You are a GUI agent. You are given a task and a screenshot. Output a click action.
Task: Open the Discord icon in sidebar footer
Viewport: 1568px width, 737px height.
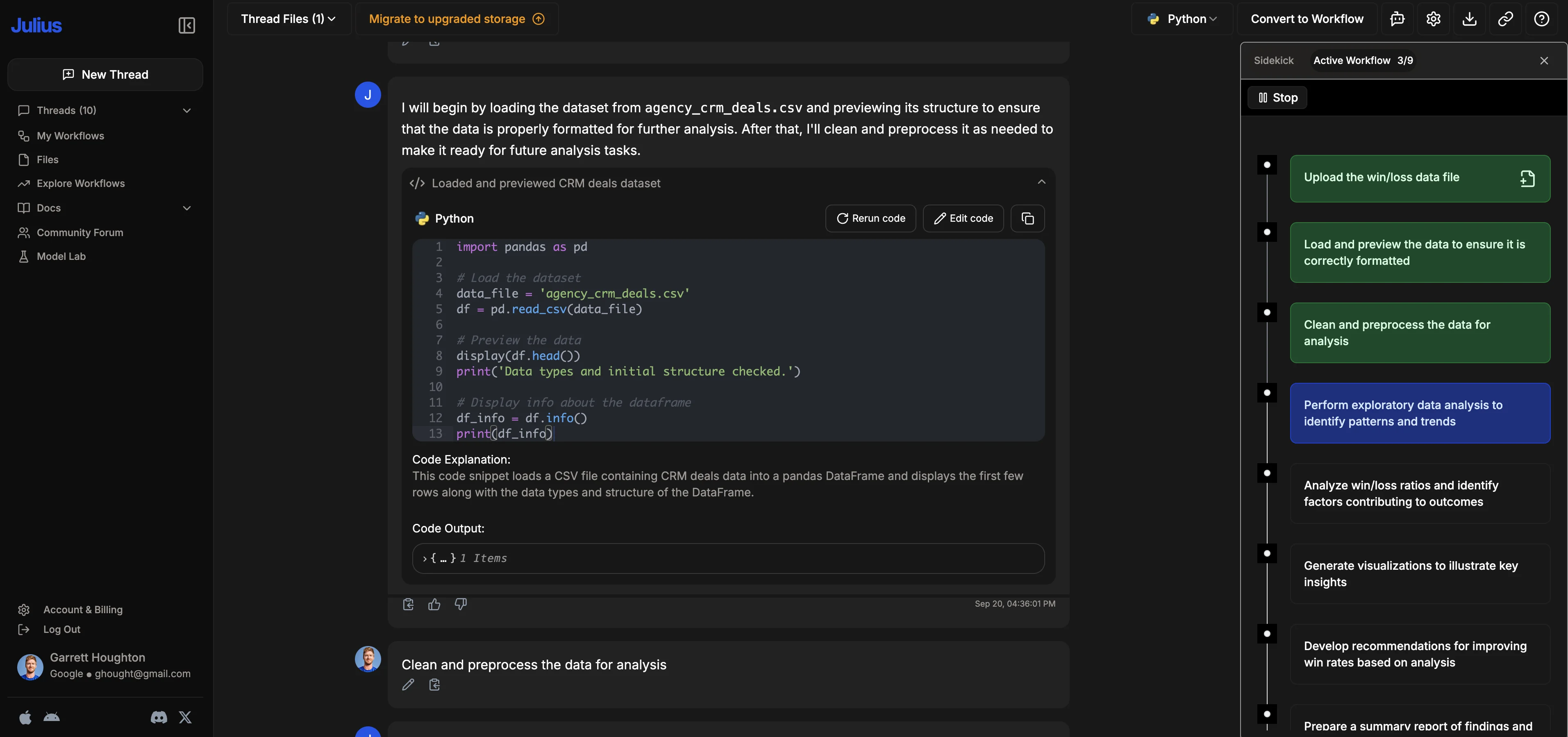point(158,717)
